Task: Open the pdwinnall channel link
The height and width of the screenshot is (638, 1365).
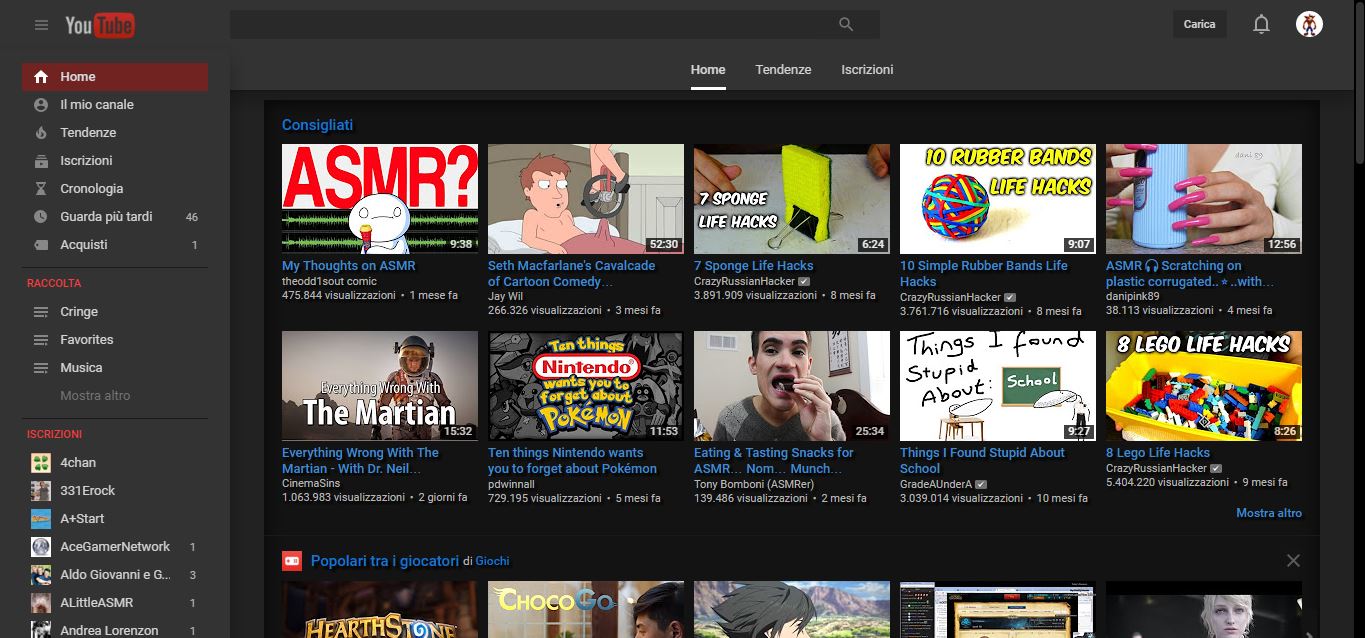Action: coord(511,484)
